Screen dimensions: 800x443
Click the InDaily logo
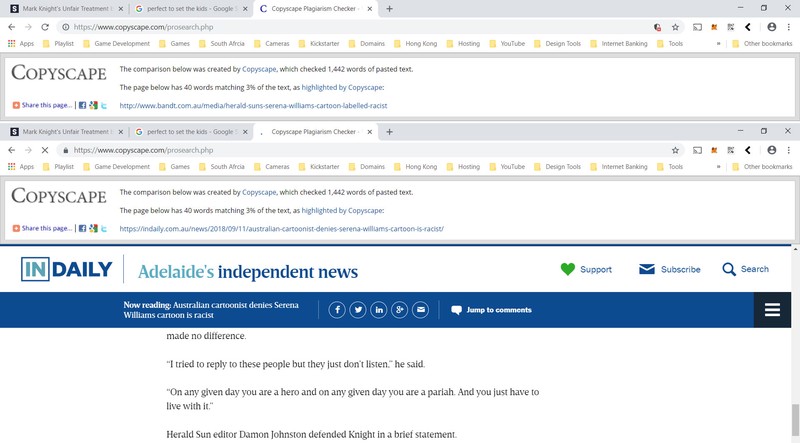(x=66, y=269)
